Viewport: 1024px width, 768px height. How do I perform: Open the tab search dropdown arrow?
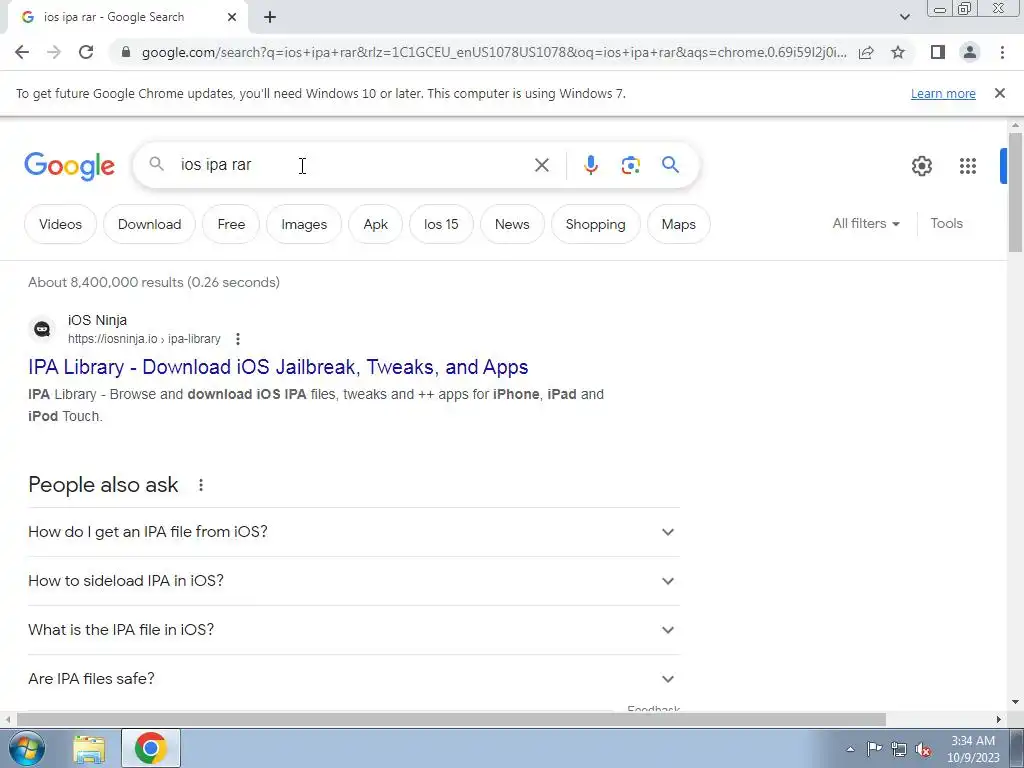point(904,17)
